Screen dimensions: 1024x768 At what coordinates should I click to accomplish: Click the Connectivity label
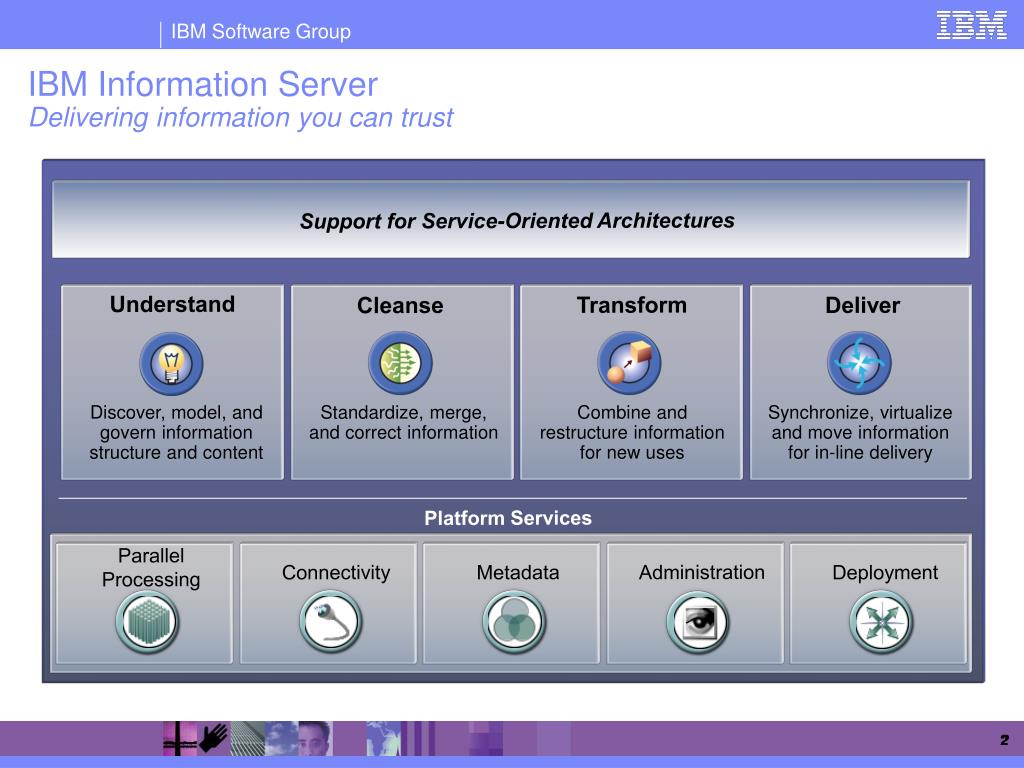click(x=336, y=573)
